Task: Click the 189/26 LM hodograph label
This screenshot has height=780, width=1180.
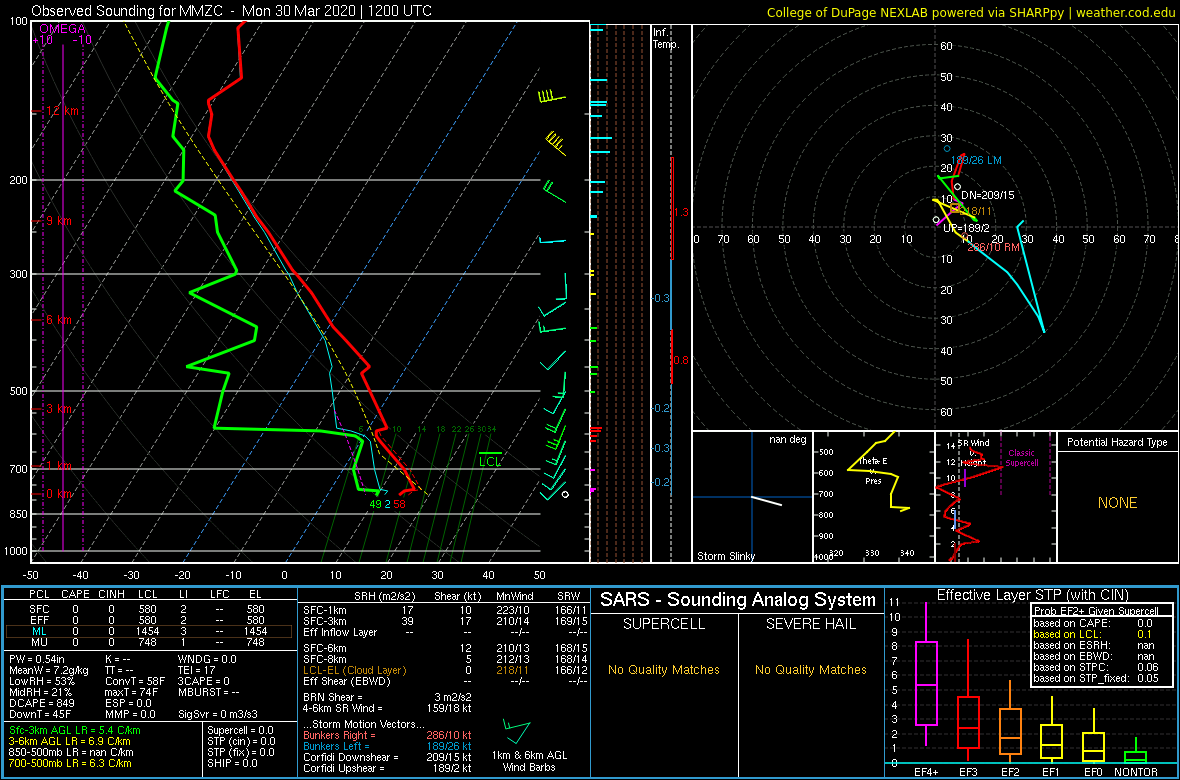Action: click(x=977, y=160)
